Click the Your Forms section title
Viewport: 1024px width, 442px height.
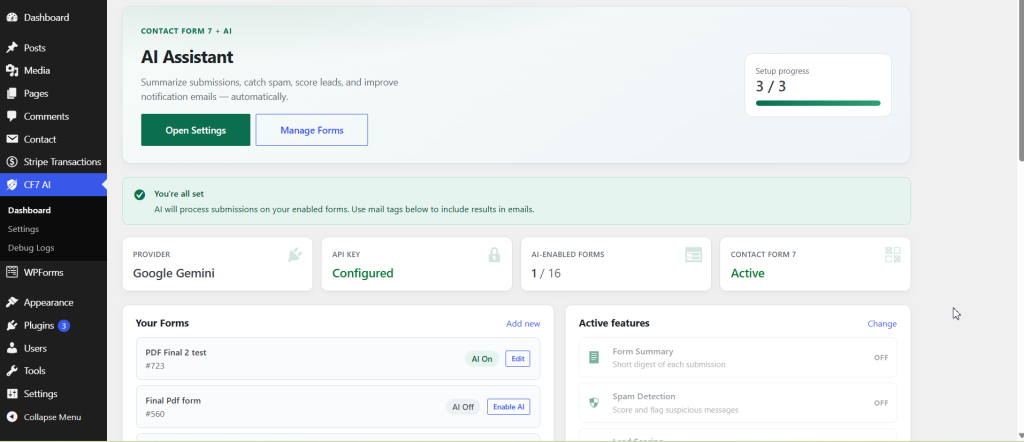point(162,323)
